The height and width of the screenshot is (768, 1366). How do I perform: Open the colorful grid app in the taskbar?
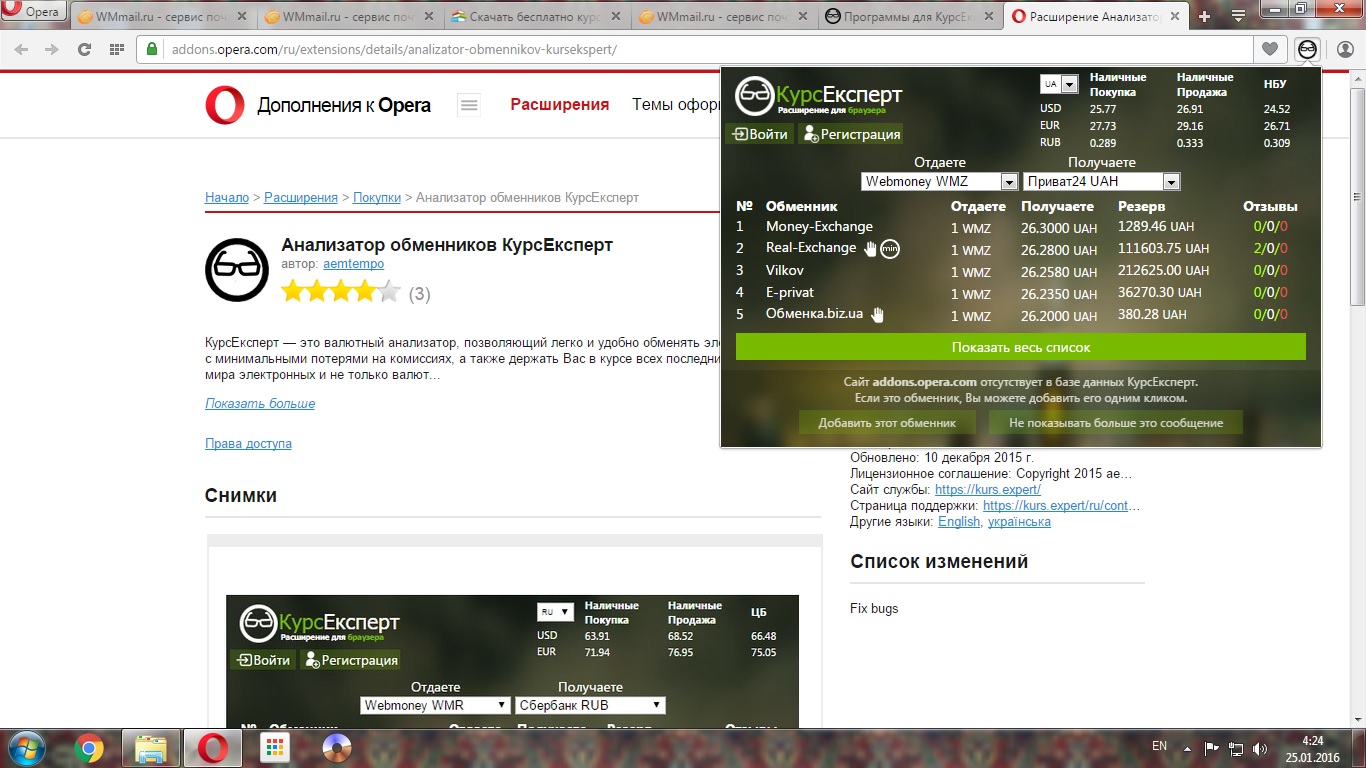pyautogui.click(x=274, y=747)
